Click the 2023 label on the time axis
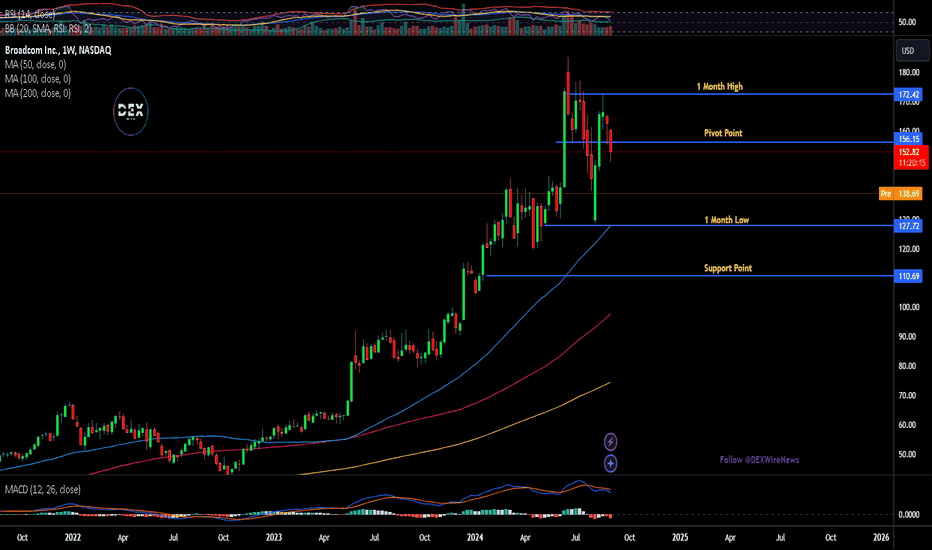The image size is (932, 550). (x=274, y=538)
